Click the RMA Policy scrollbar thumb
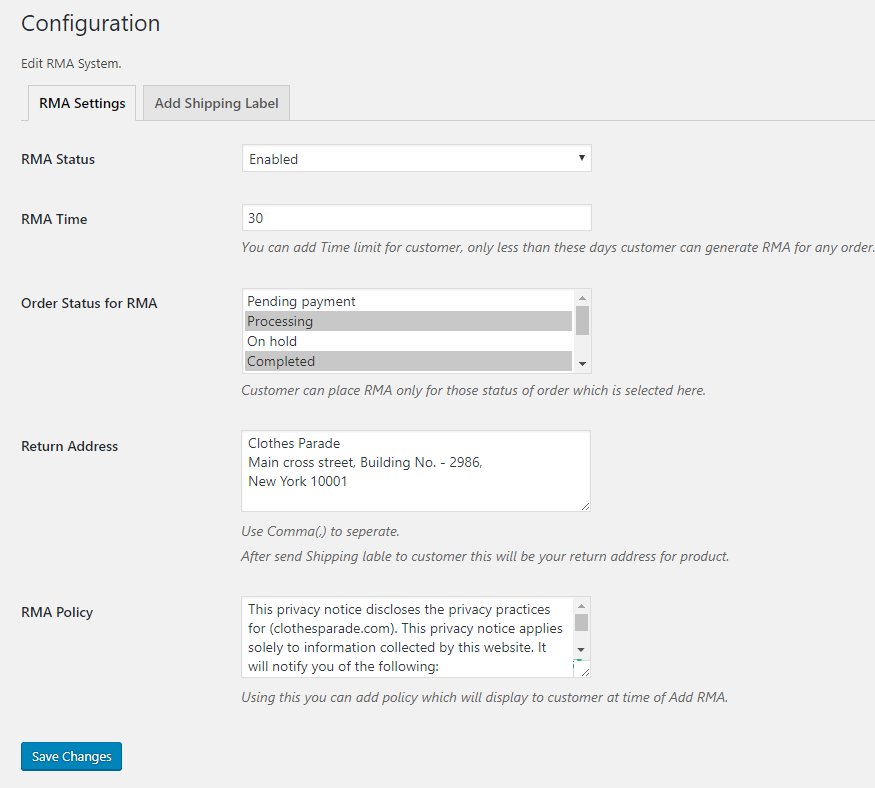The image size is (875, 788). 582,623
